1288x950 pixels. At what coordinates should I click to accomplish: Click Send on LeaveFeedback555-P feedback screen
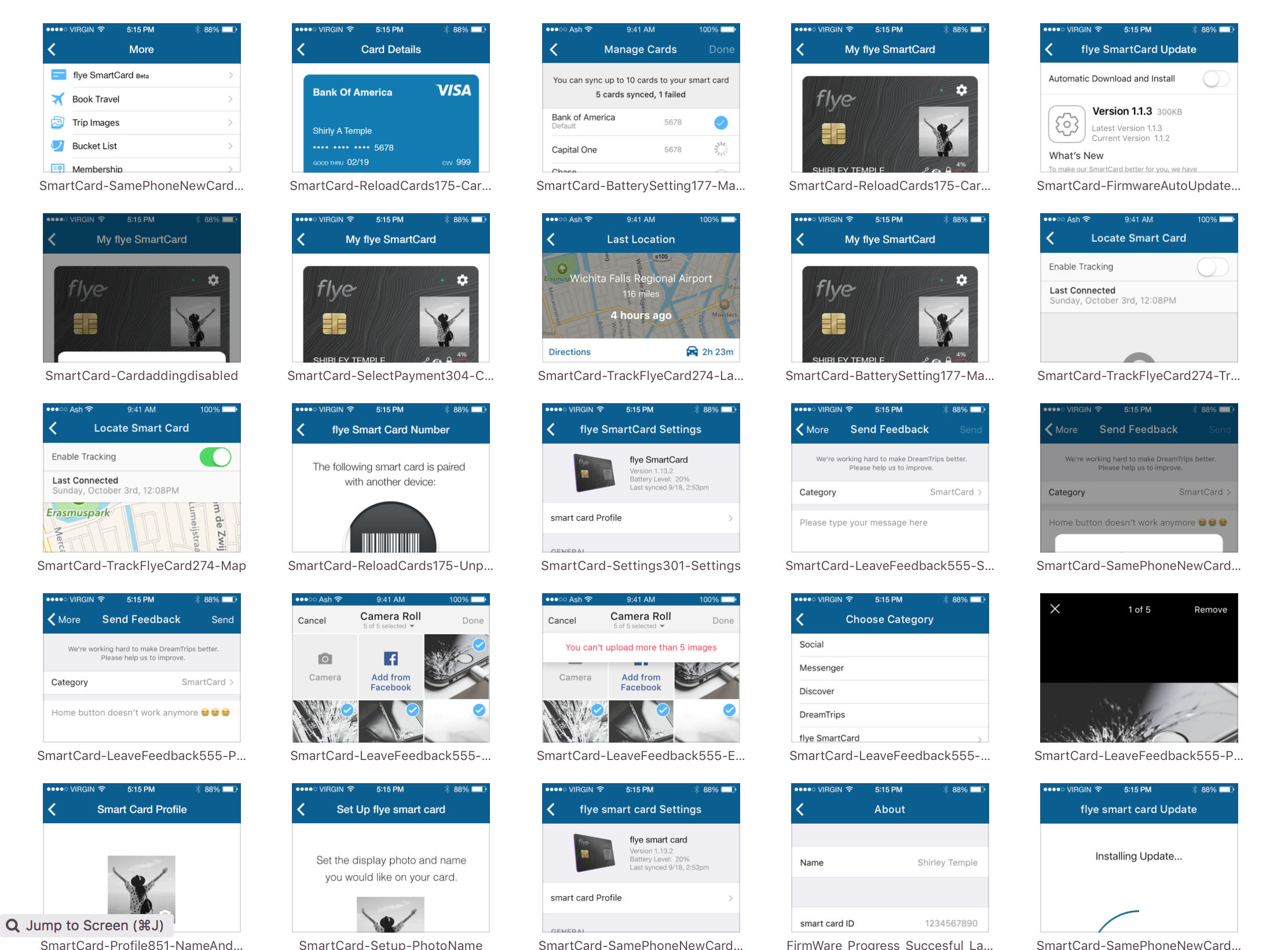coord(222,620)
